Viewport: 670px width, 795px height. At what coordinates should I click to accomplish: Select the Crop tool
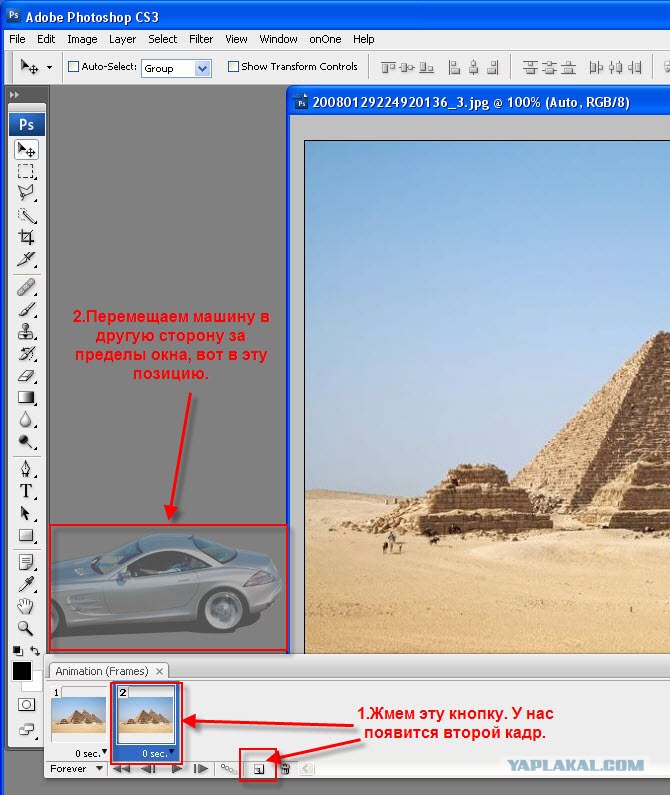point(26,237)
